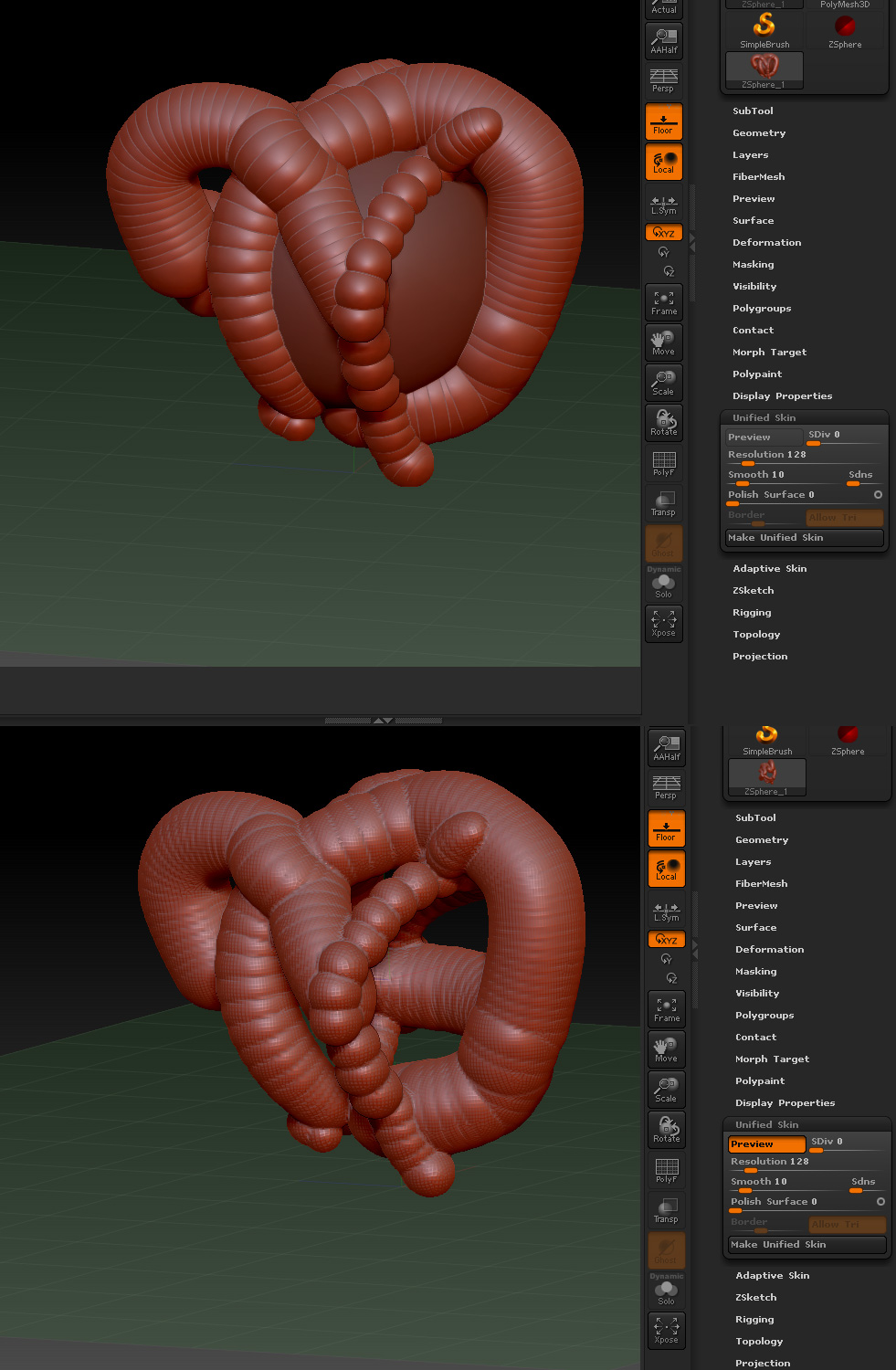Image resolution: width=896 pixels, height=1370 pixels.
Task: Click Dynamic Solo icon in lower screenshot
Action: pos(667,1291)
